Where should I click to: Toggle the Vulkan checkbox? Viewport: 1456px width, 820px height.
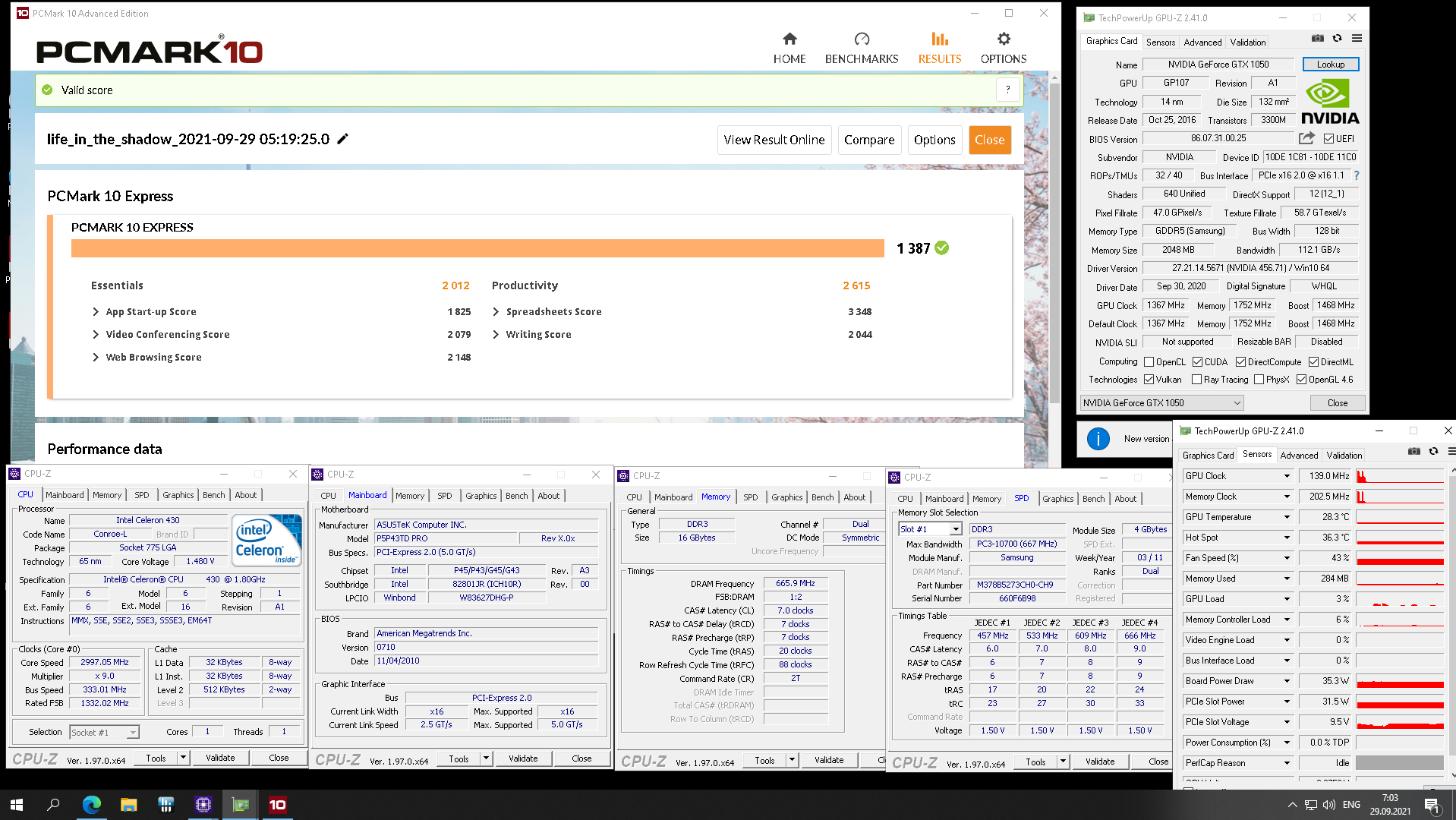point(1149,380)
